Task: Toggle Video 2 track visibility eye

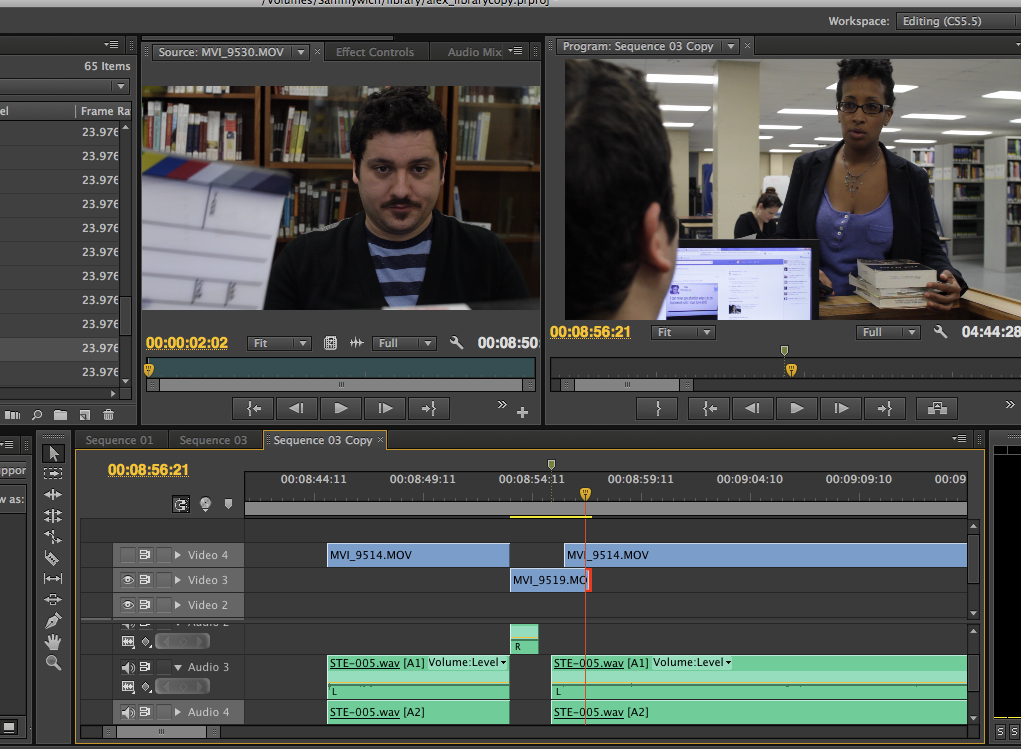Action: (x=128, y=605)
